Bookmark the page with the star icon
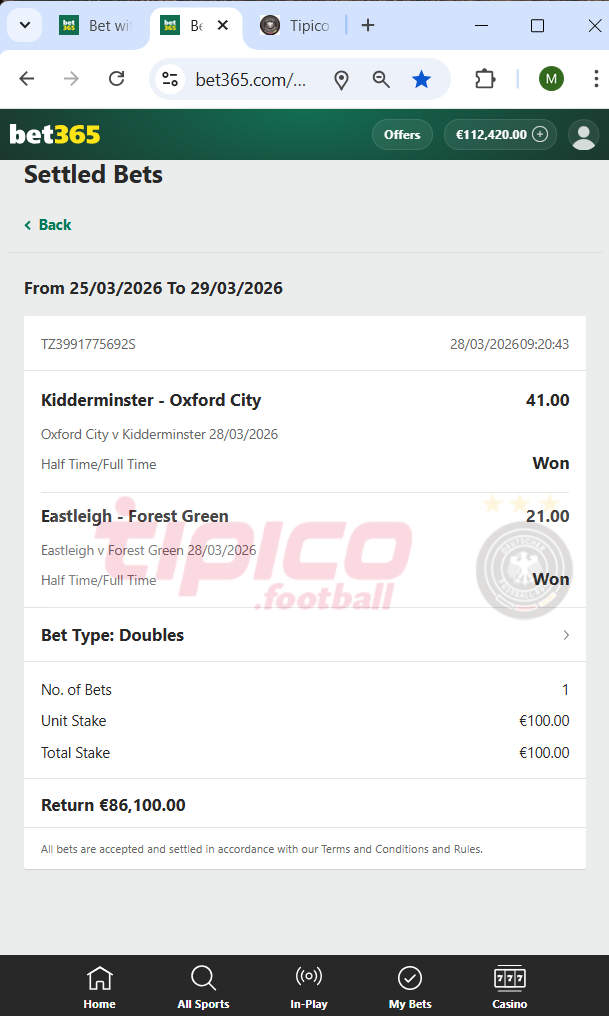609x1016 pixels. (421, 78)
